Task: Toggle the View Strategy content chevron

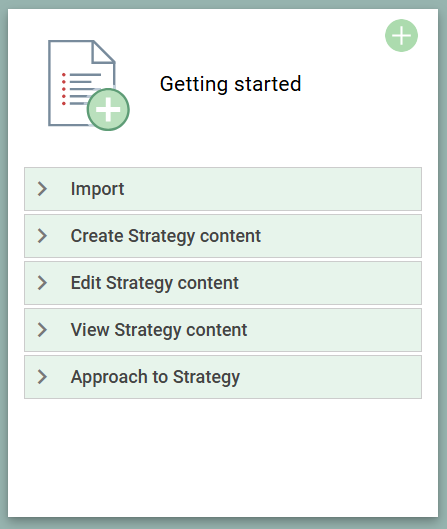Action: [42, 330]
